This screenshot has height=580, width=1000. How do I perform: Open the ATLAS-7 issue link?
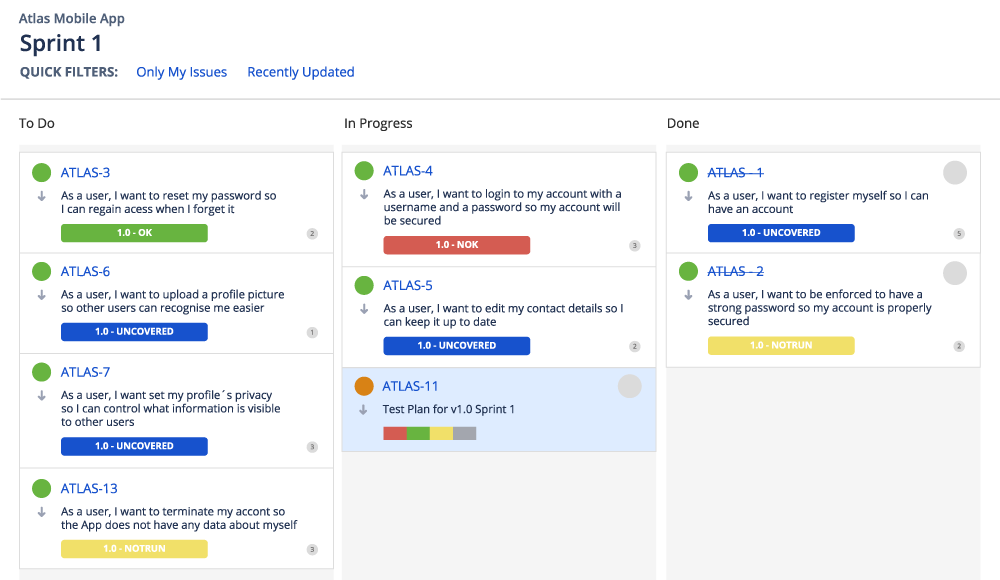tap(85, 372)
